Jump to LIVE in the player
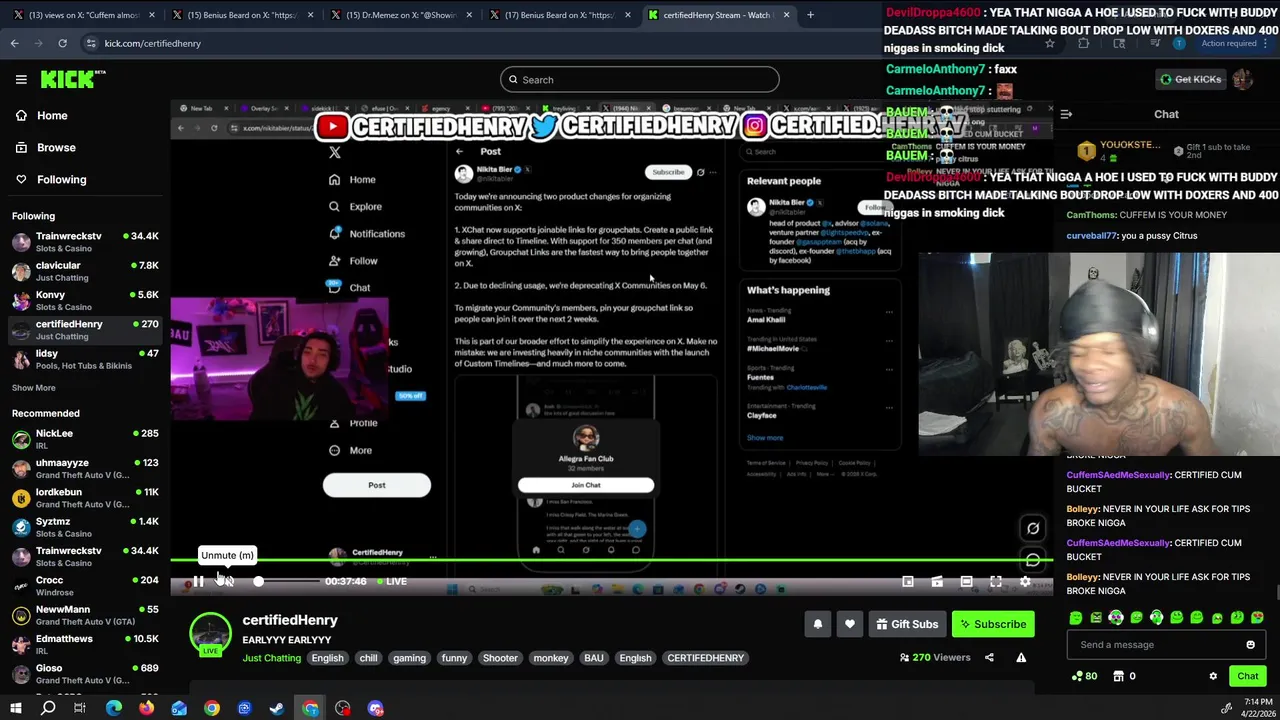Screen dimensions: 1280x720 [x=391, y=581]
